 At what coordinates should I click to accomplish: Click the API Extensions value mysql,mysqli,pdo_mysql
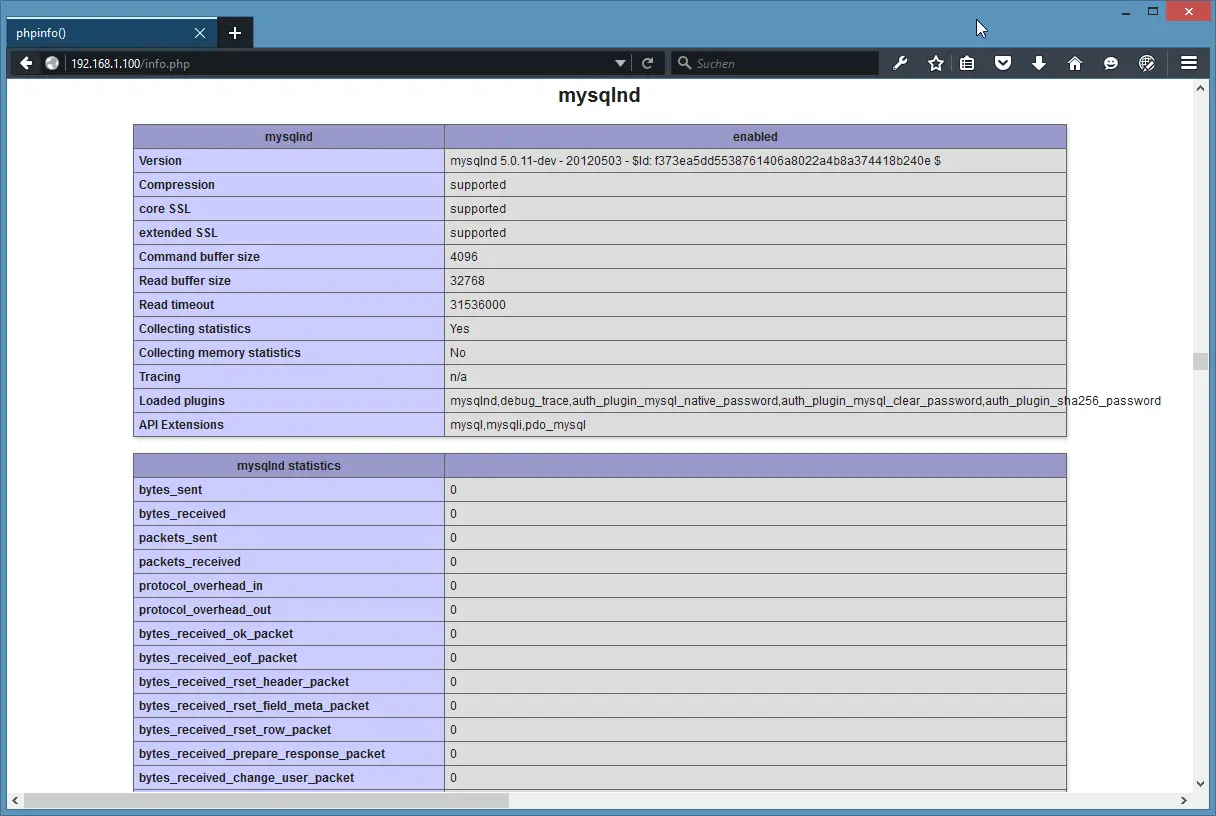coord(518,425)
